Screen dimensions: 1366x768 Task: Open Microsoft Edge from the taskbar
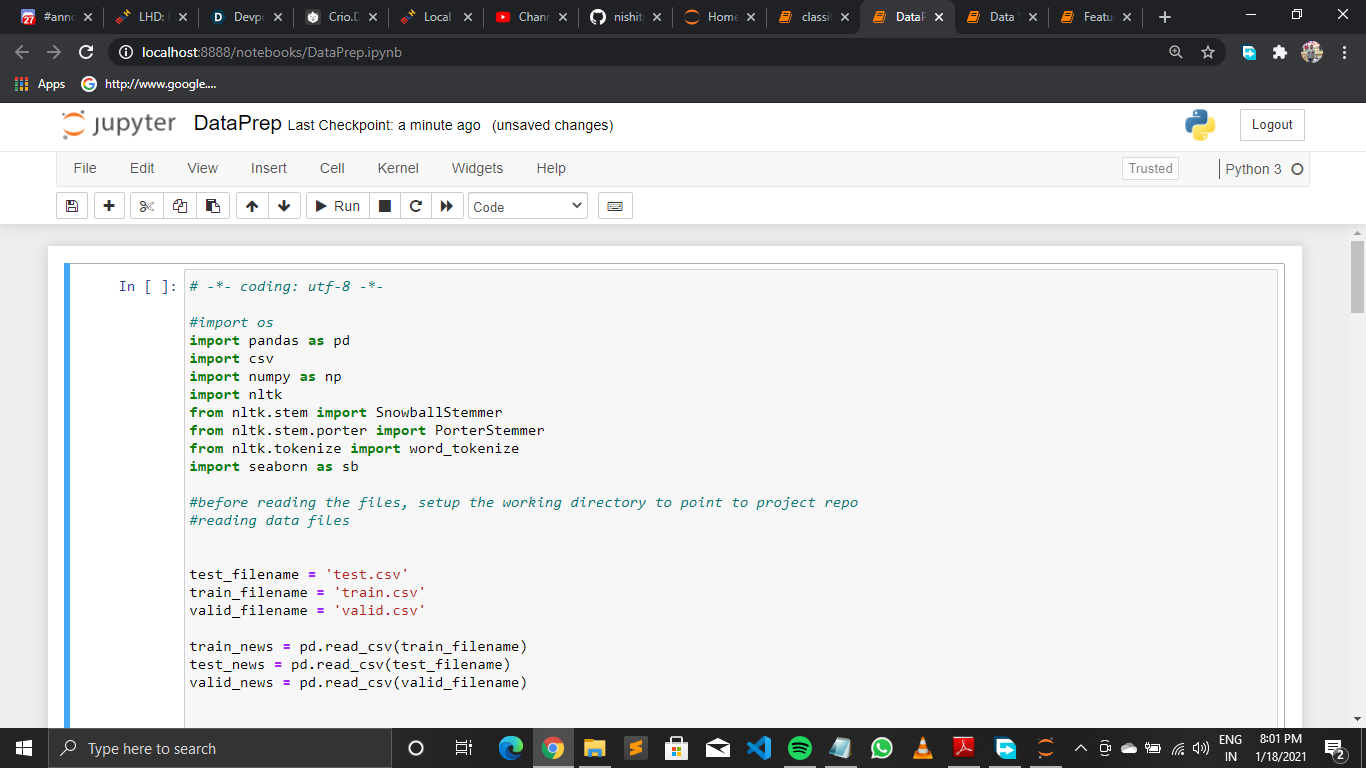point(511,748)
